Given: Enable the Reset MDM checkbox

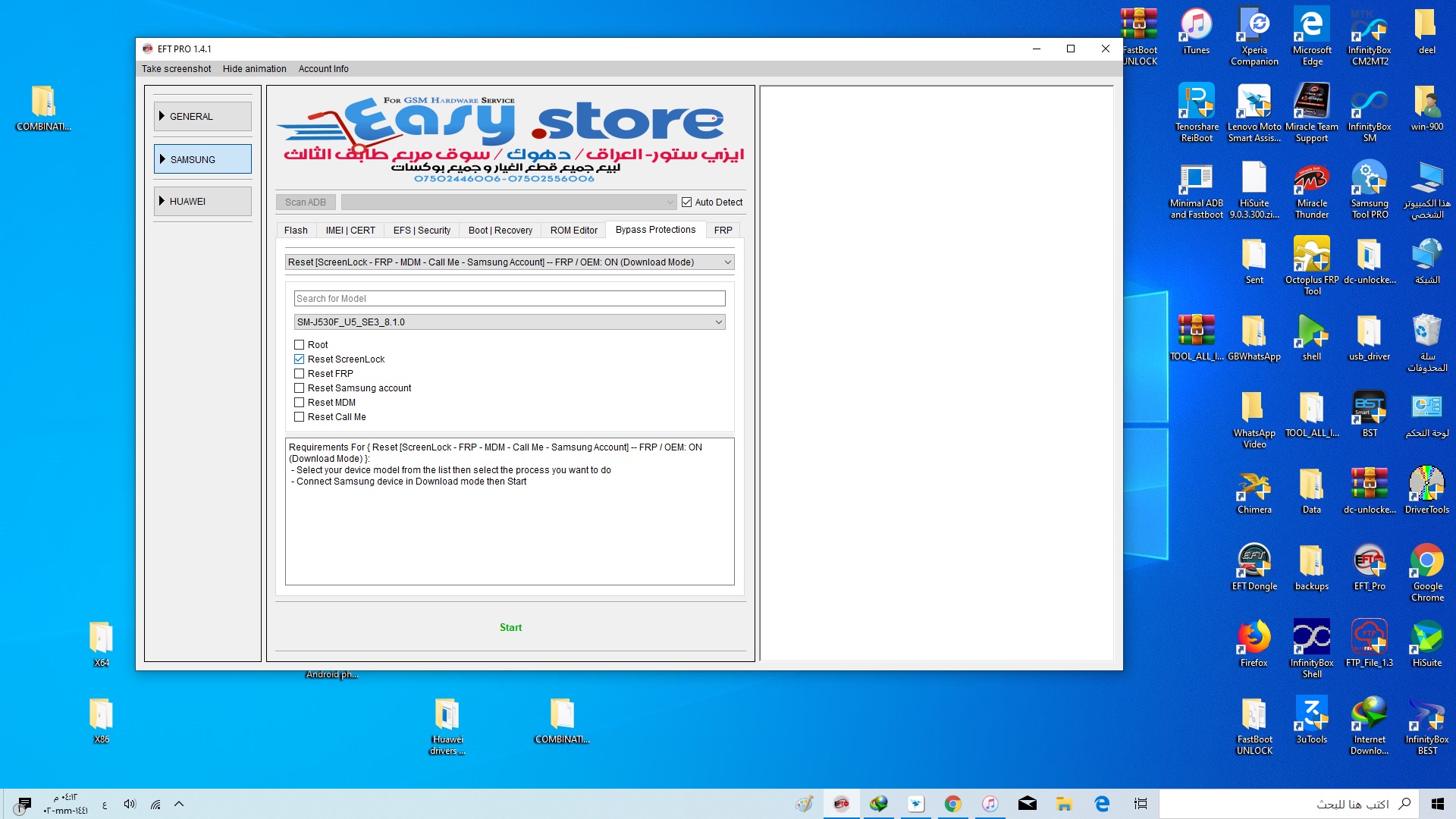Looking at the screenshot, I should pos(299,403).
